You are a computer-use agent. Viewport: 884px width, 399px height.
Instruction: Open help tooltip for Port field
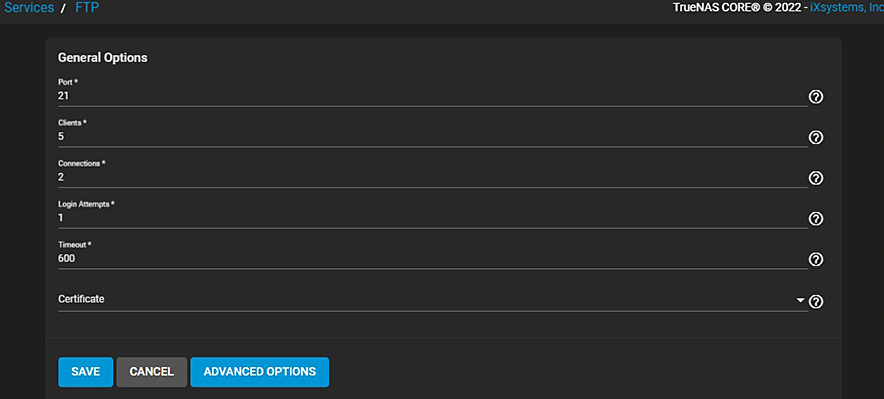816,97
